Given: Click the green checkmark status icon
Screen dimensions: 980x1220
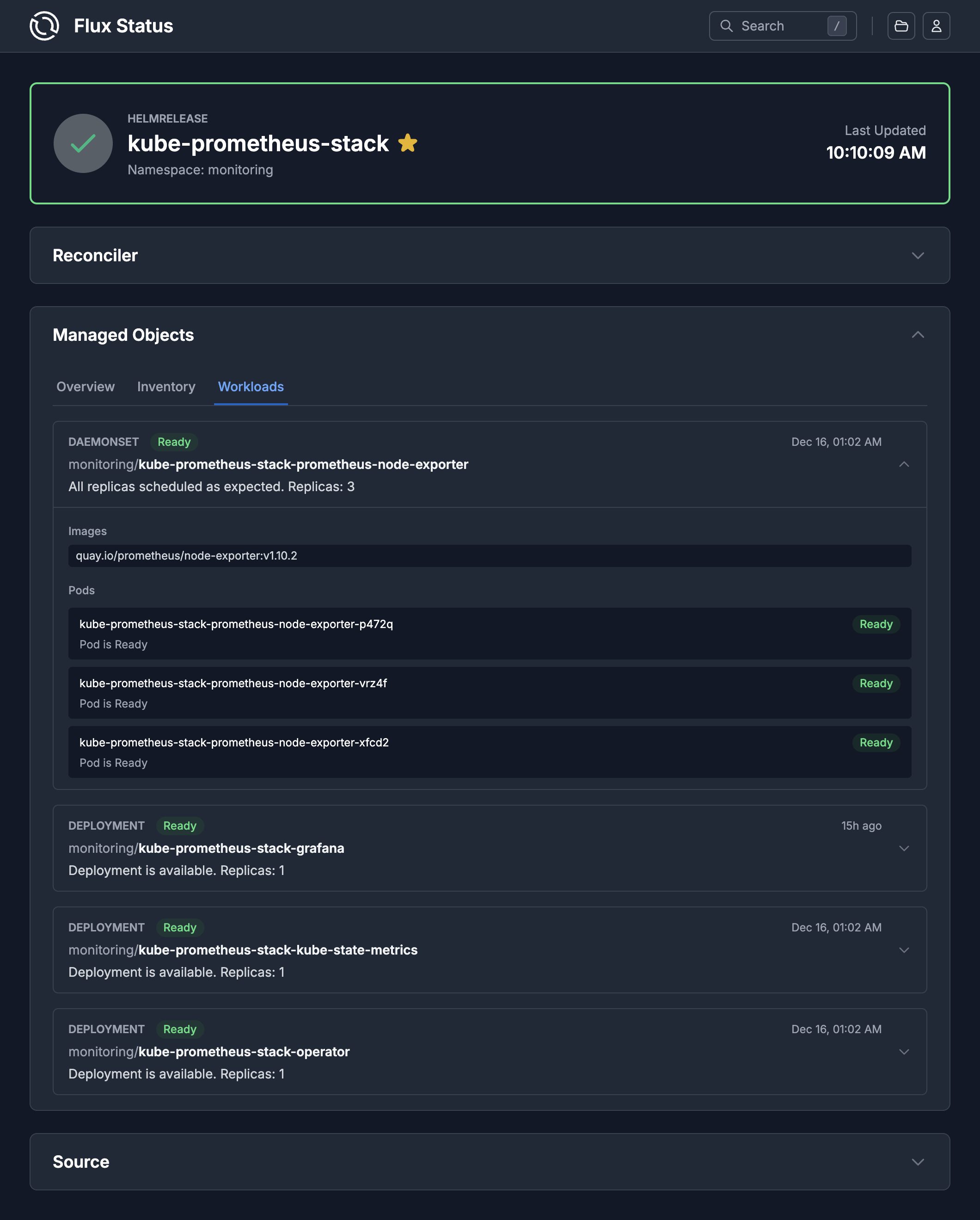Looking at the screenshot, I should point(83,143).
